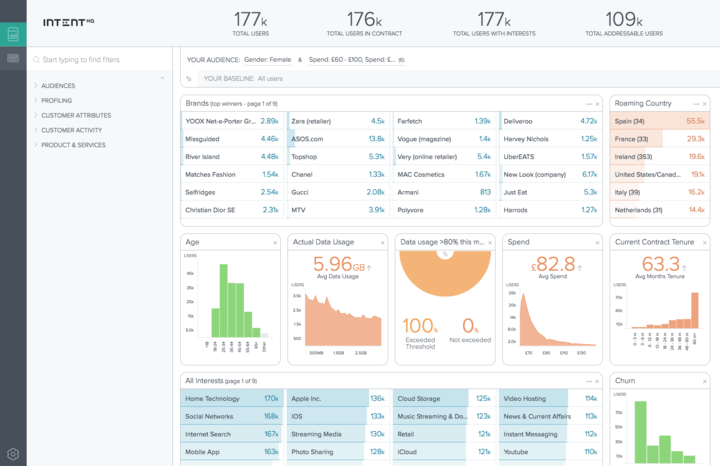Click the Gender: Female audience filter
The image size is (720, 466).
click(267, 60)
